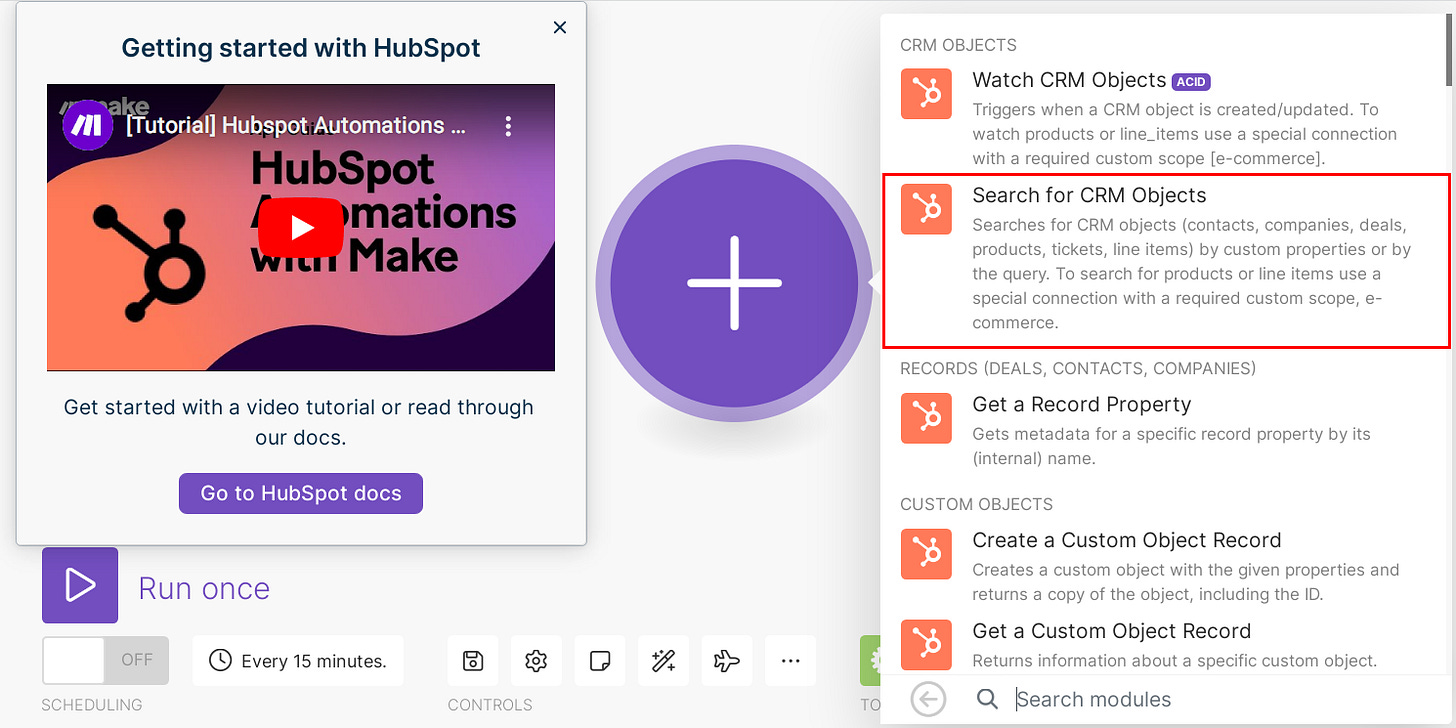Click the CUSTOM OBJECTS section heading
This screenshot has height=728, width=1456.
[x=976, y=504]
